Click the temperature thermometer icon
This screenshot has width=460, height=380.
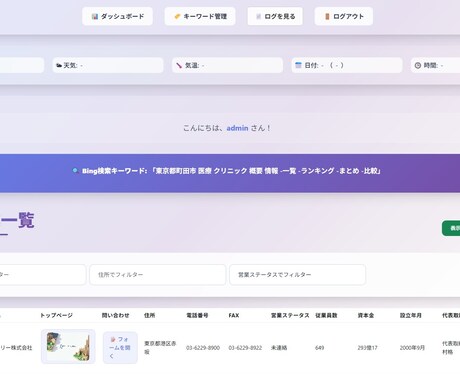pos(179,65)
